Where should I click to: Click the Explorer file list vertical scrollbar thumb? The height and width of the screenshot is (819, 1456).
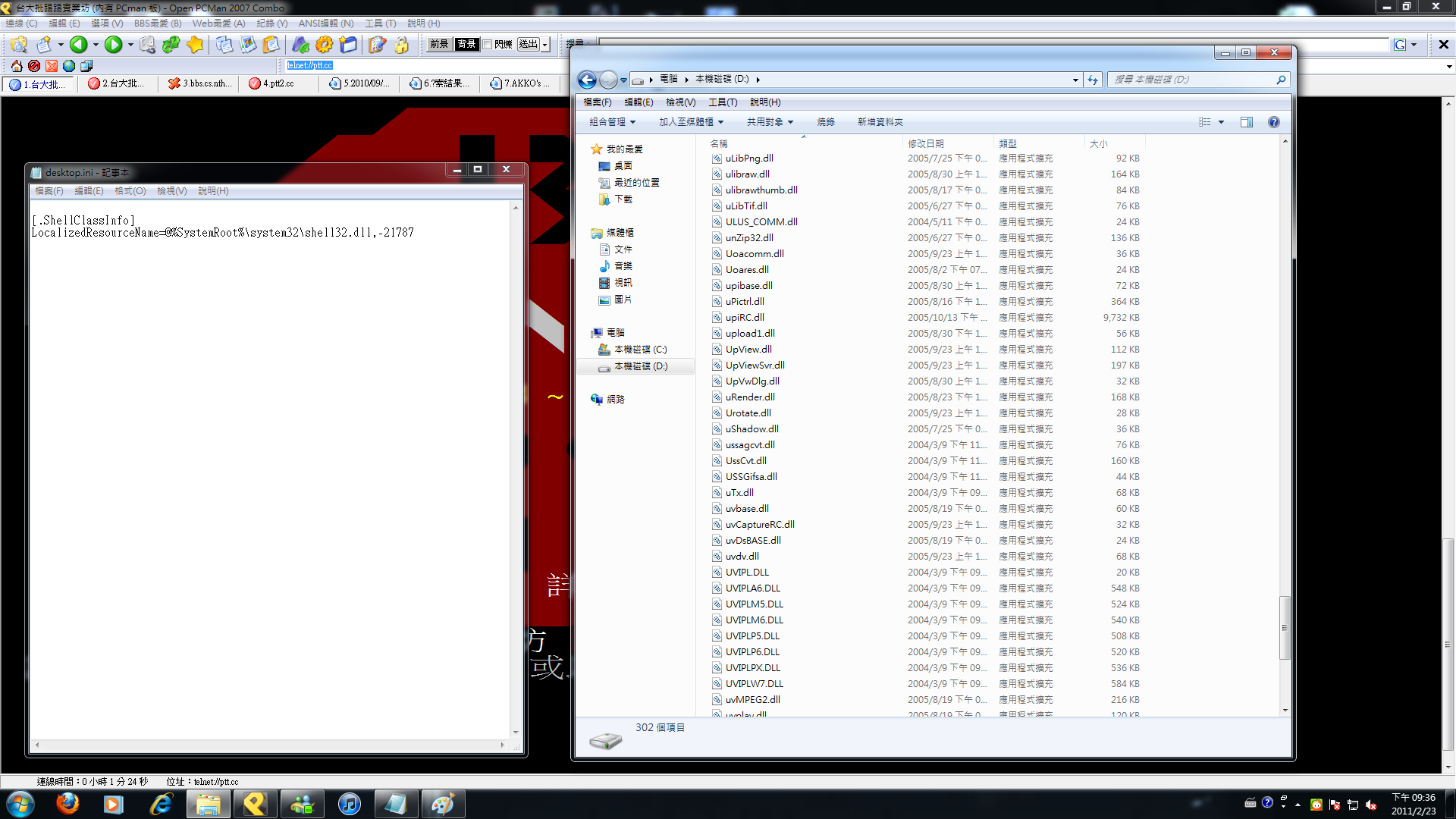click(1285, 627)
